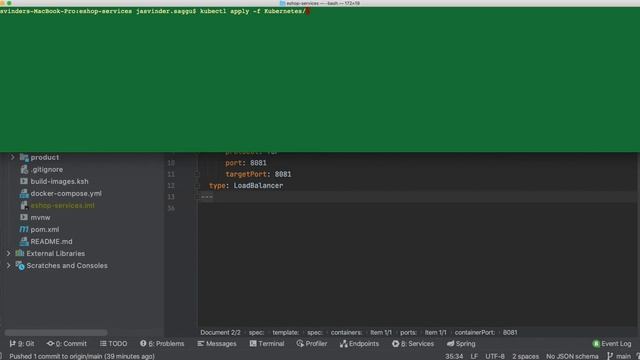Toggle fold marker beside line 11
Screen dimensions: 640x360
pyautogui.click(x=197, y=174)
